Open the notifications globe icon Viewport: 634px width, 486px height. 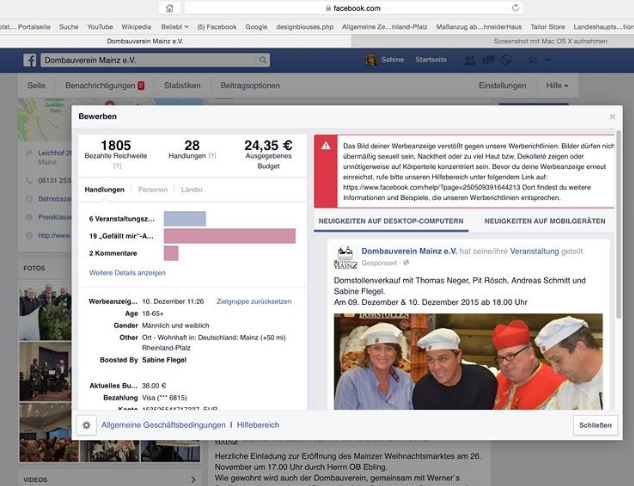506,60
